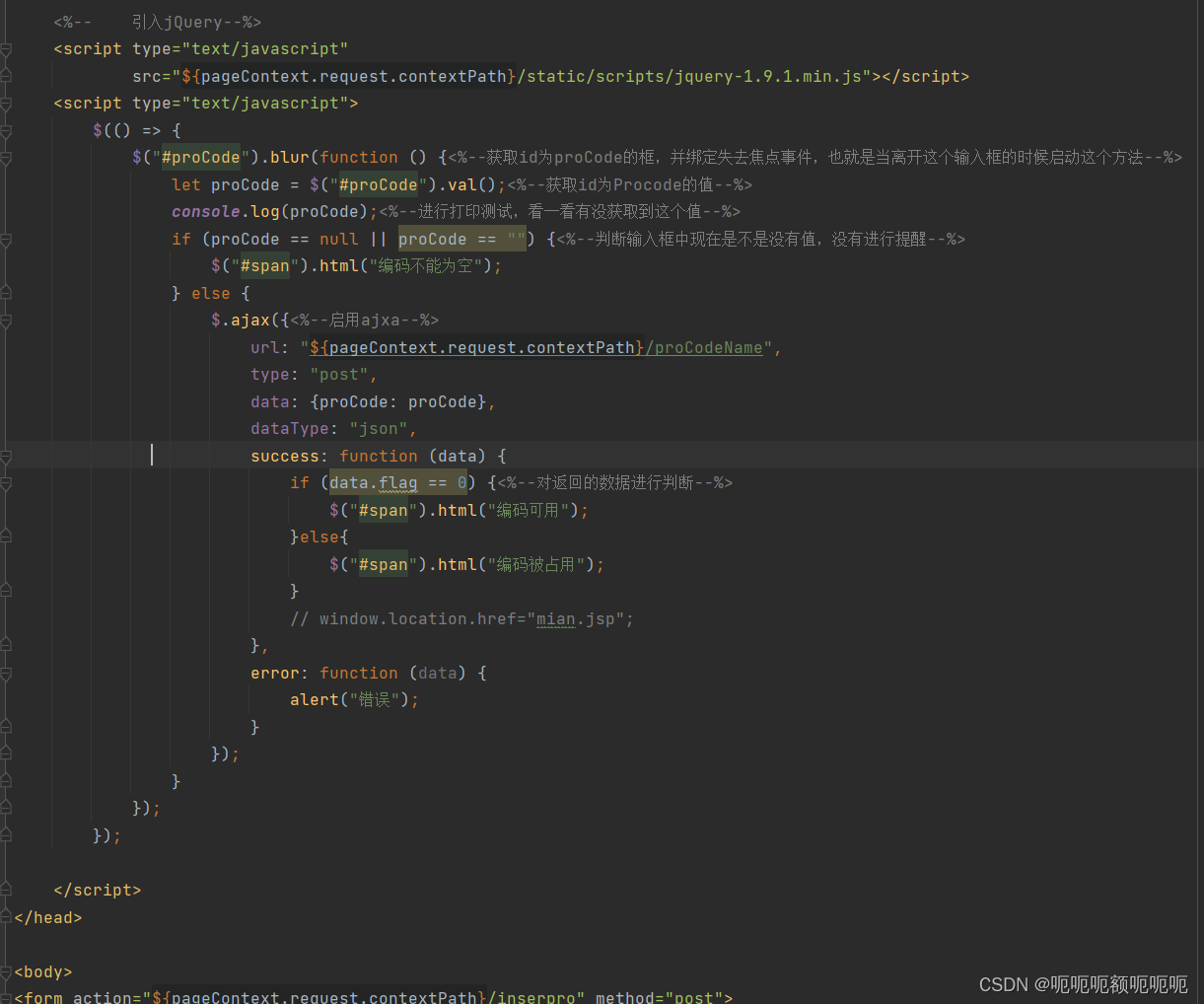
Task: Collapse the error: function (data) block
Action: point(5,674)
